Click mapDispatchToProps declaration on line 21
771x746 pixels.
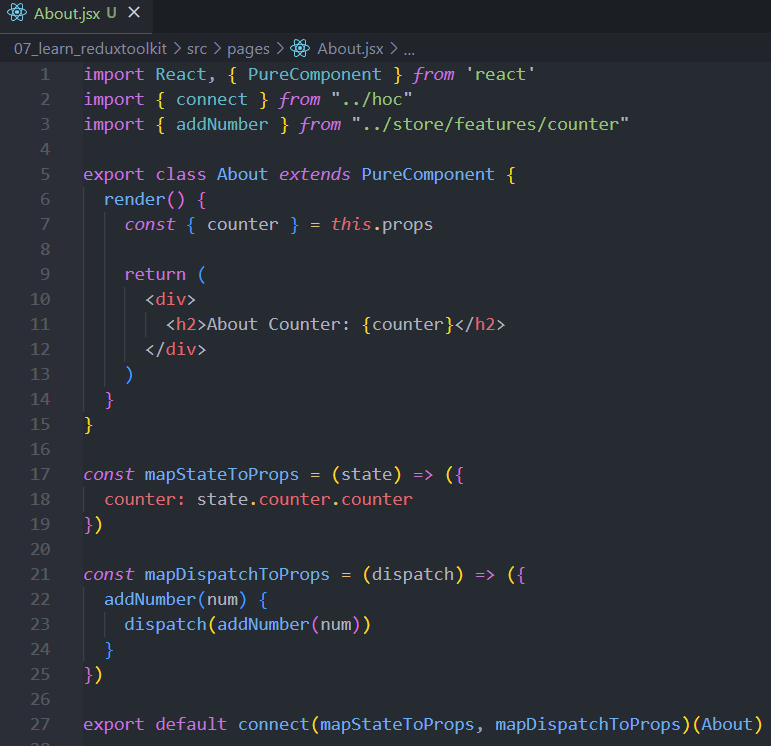click(237, 574)
